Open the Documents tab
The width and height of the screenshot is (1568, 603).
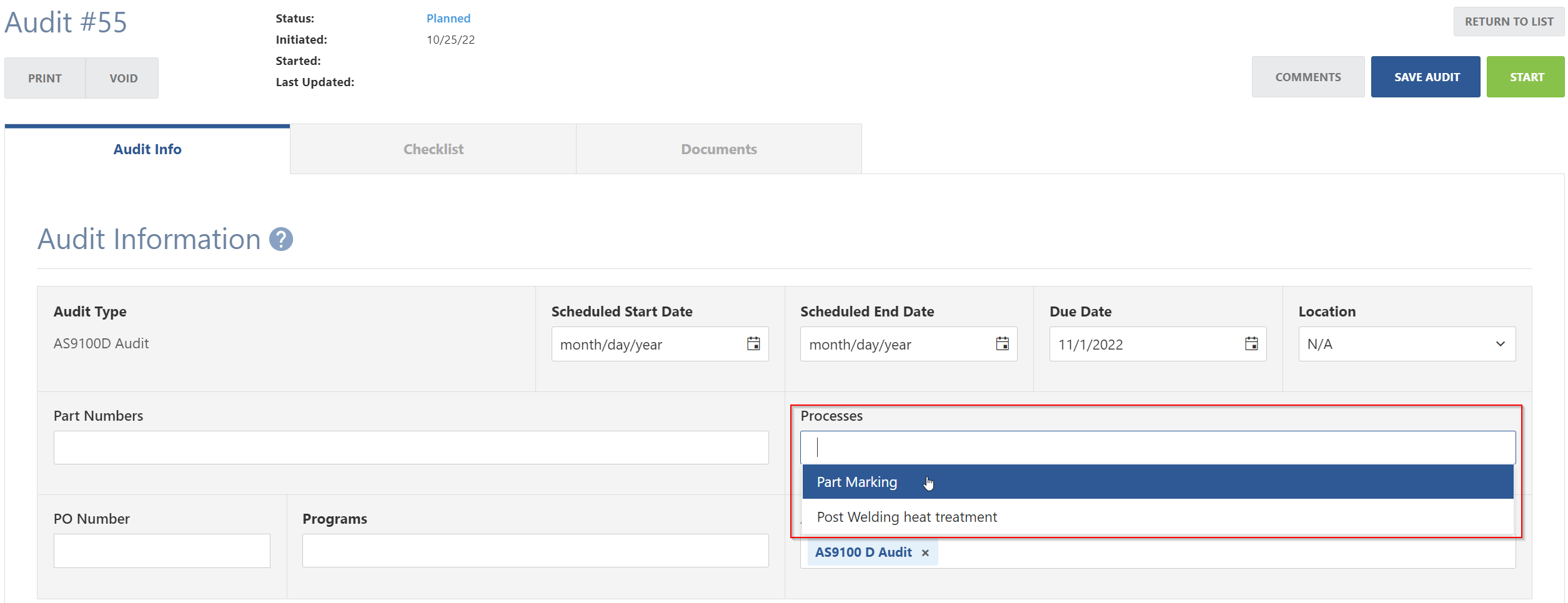click(x=719, y=149)
